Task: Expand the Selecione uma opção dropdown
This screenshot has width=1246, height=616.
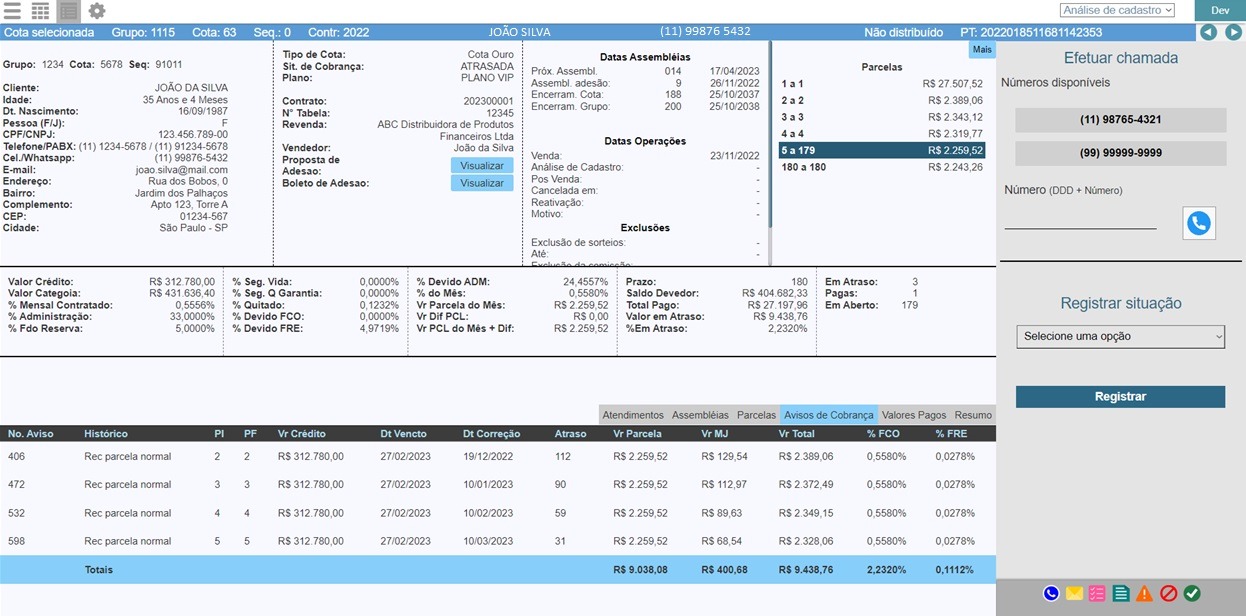Action: (x=1120, y=337)
